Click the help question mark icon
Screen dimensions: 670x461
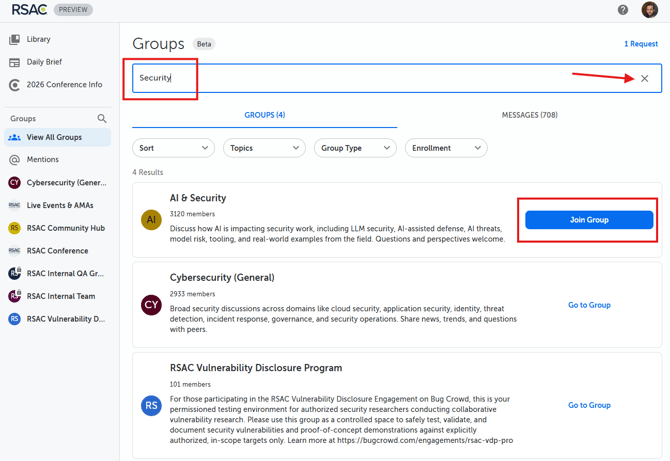[x=623, y=10]
